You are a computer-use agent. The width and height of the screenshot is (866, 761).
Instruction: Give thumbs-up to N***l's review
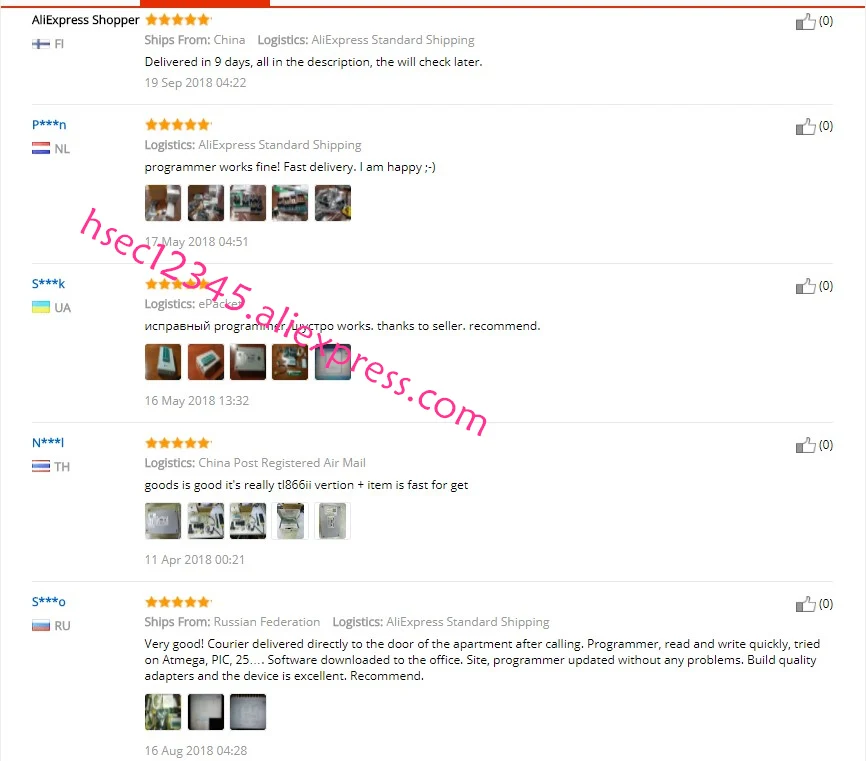805,445
